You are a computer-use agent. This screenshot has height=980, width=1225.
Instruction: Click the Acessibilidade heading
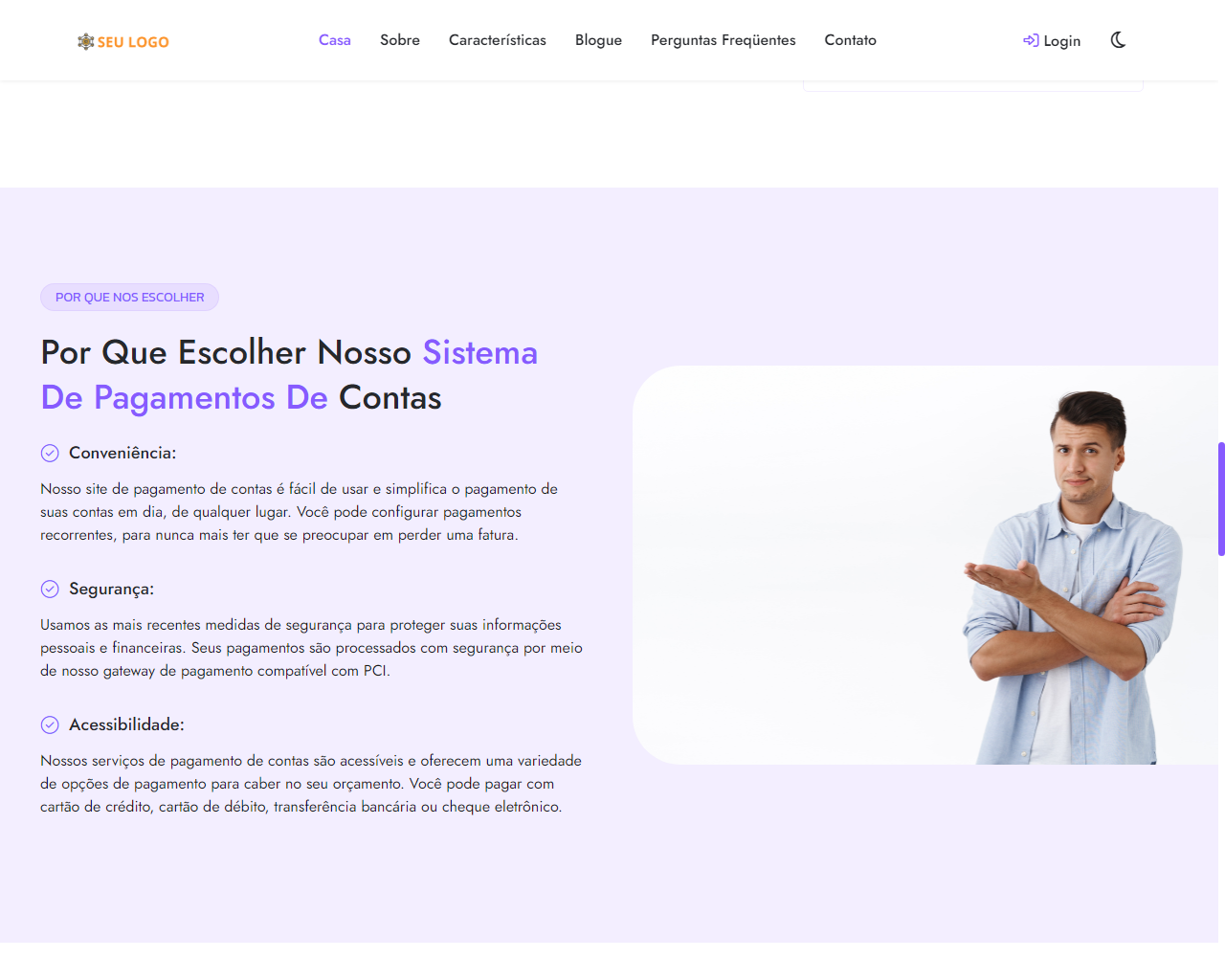pos(126,724)
